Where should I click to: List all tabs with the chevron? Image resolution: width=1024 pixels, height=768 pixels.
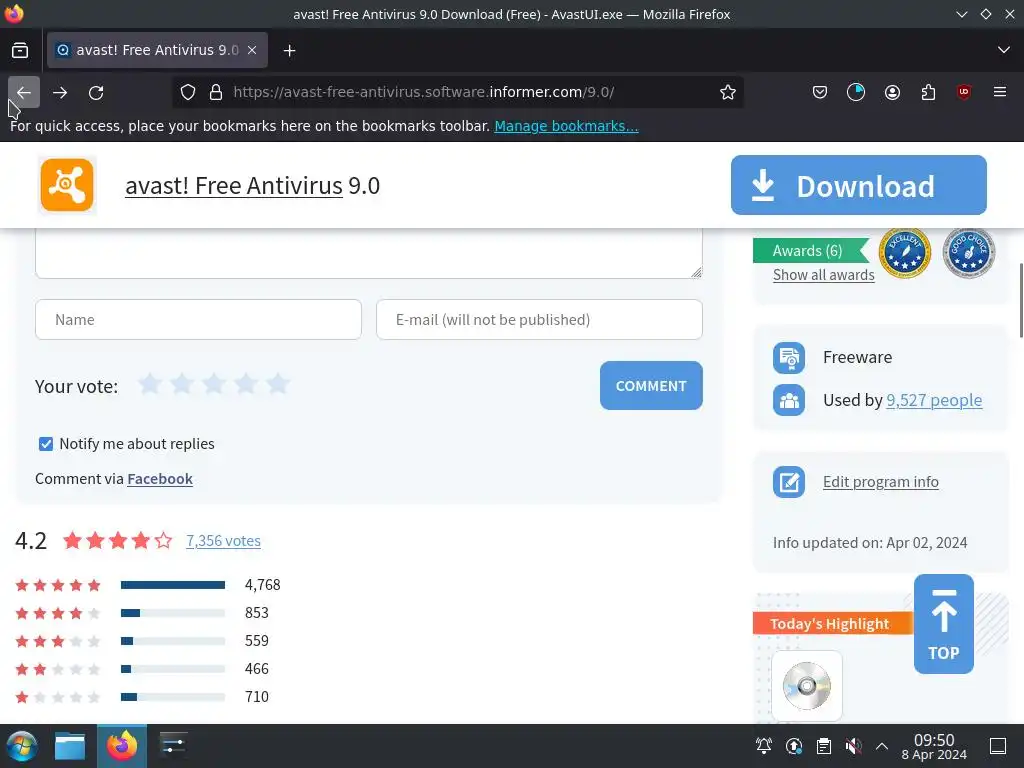[x=1004, y=50]
